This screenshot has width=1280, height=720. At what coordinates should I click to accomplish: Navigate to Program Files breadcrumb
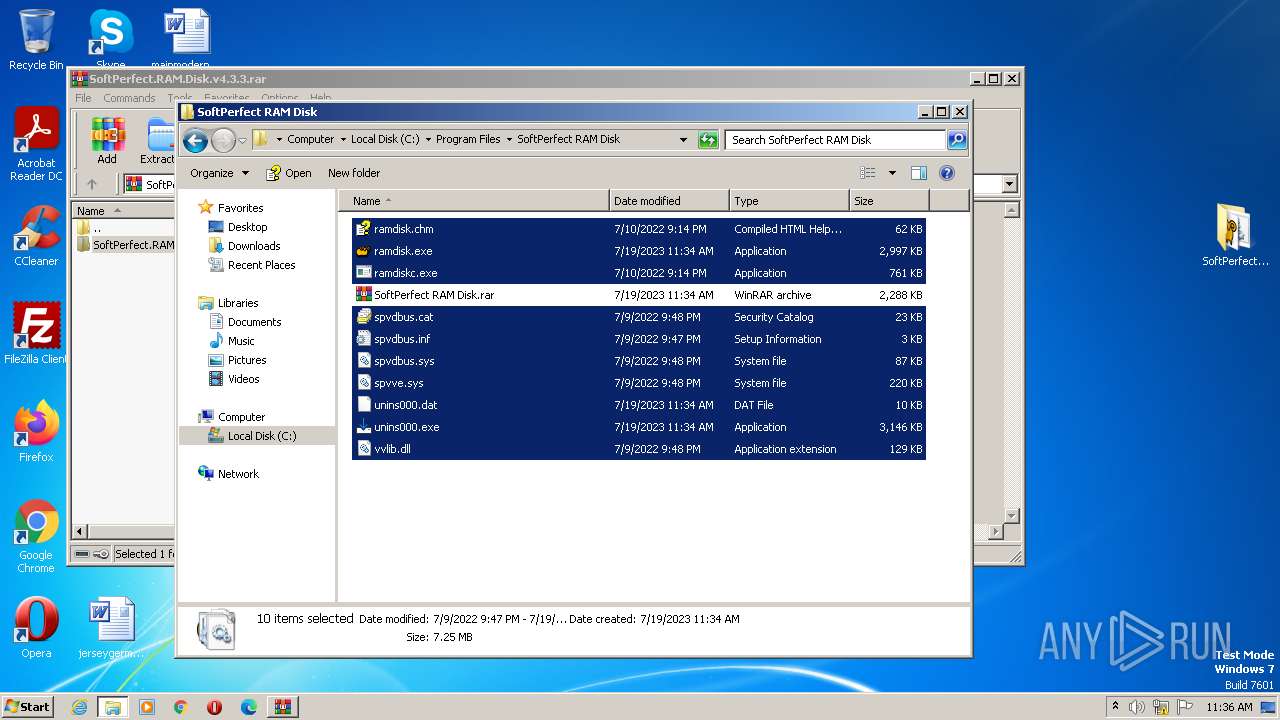[468, 140]
